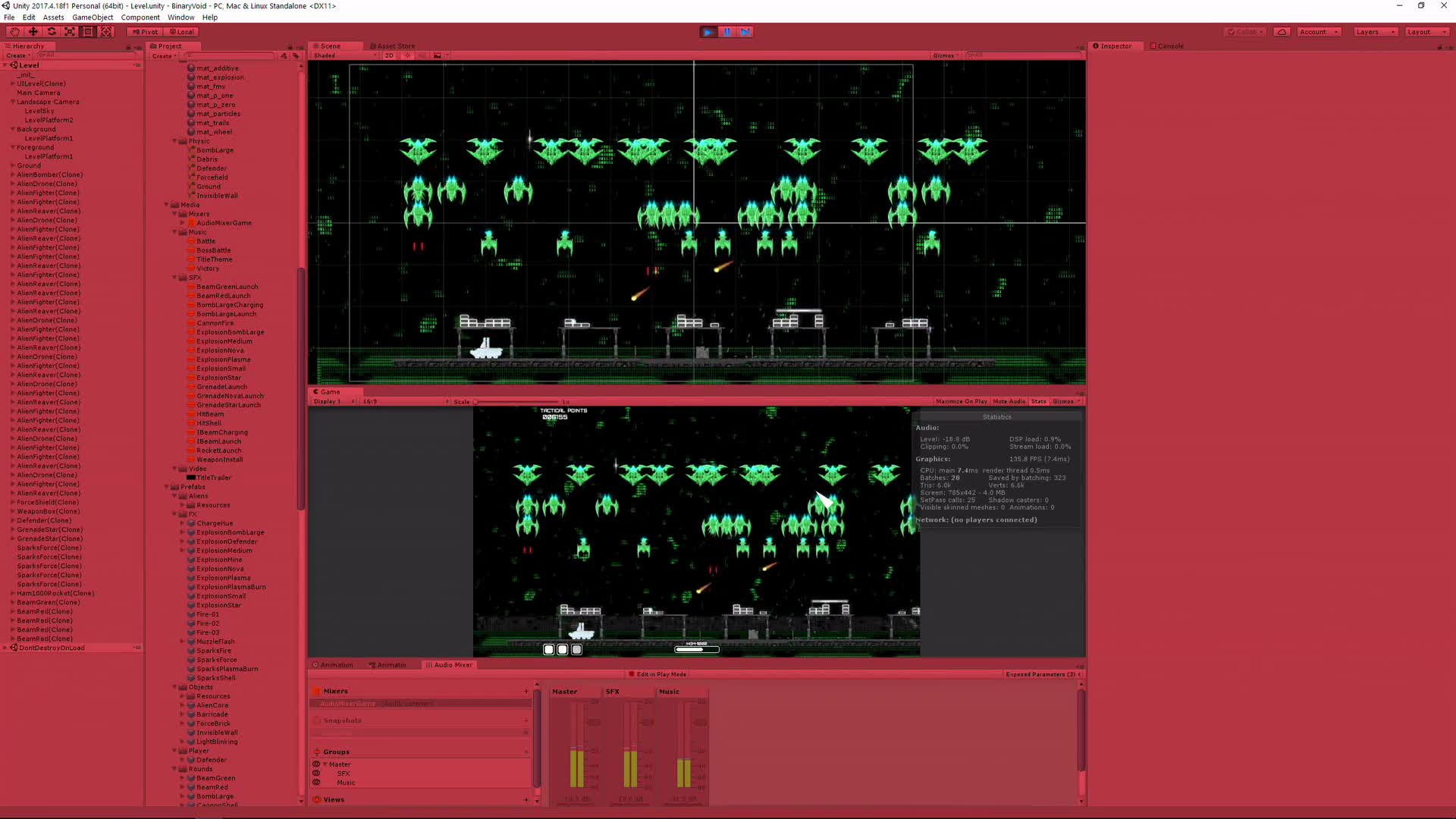Open the Layout dropdown at top right

pos(1426,31)
